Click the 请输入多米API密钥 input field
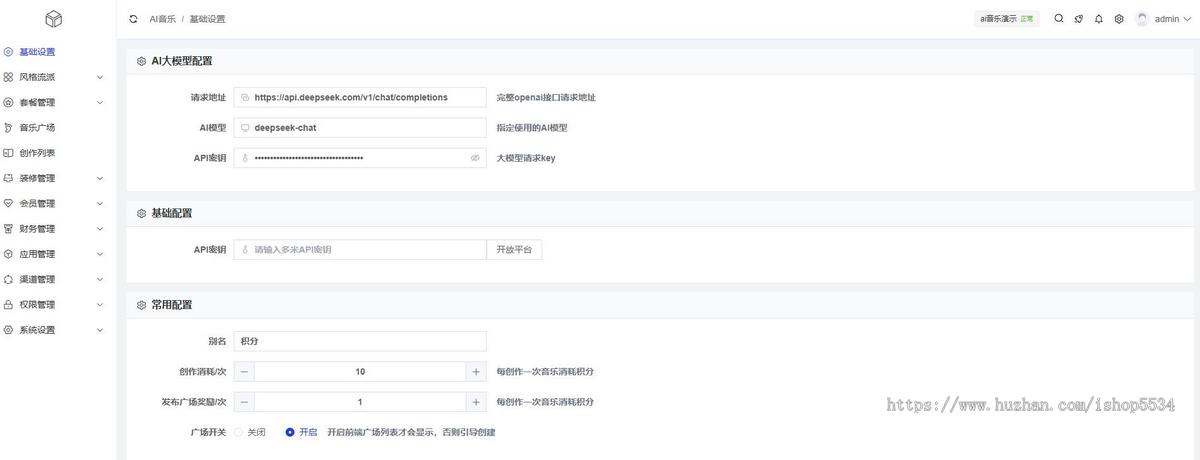 pyautogui.click(x=360, y=249)
